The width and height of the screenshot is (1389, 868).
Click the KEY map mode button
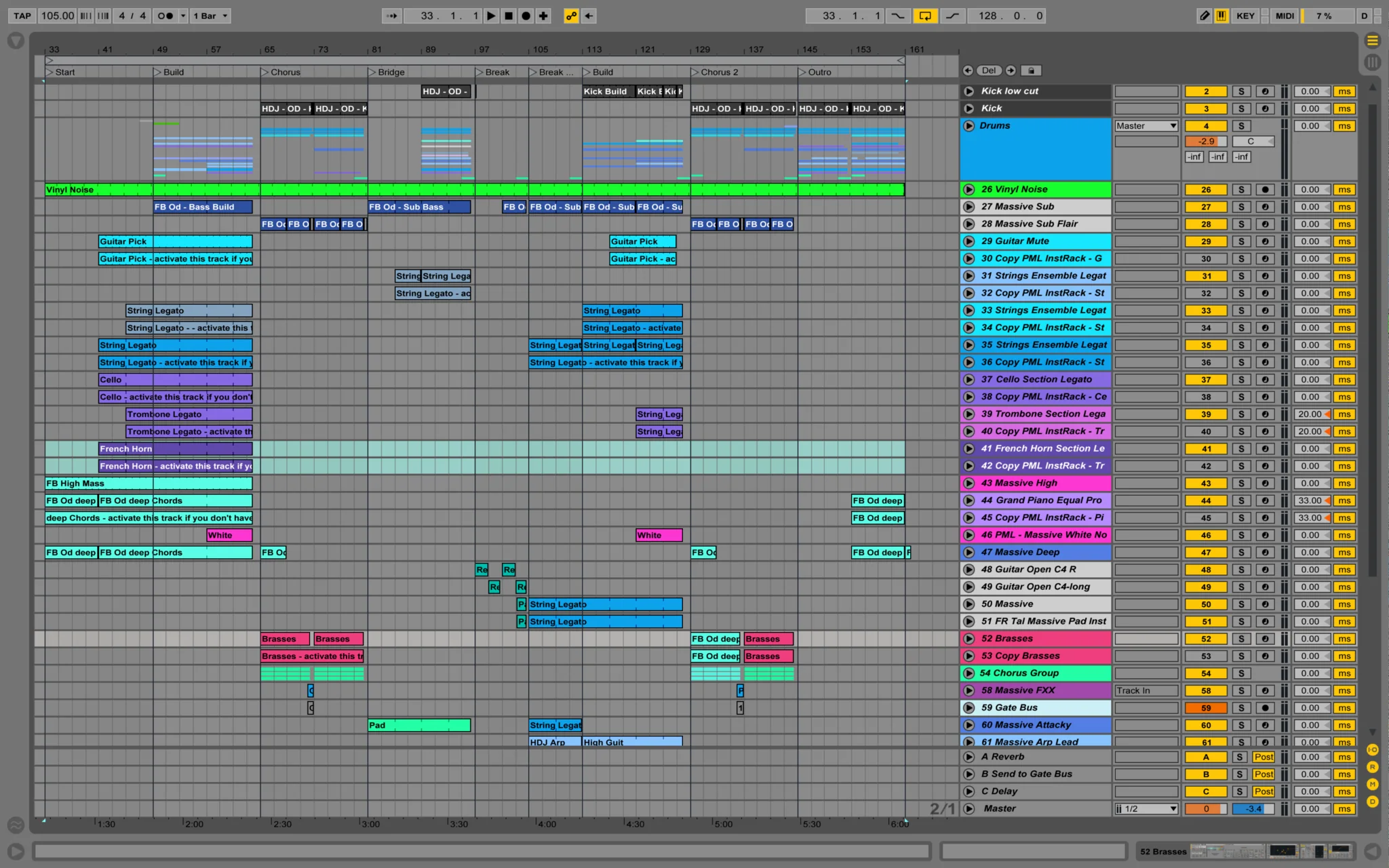(x=1245, y=16)
